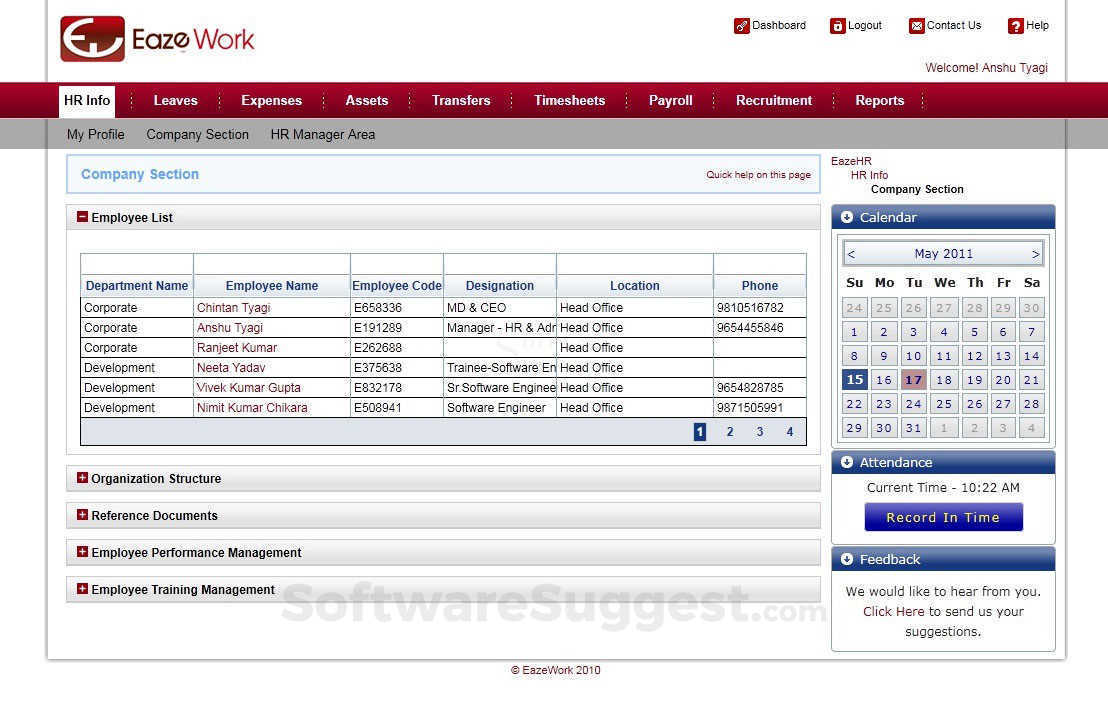Open Anshu Tyagi employee profile

[230, 327]
